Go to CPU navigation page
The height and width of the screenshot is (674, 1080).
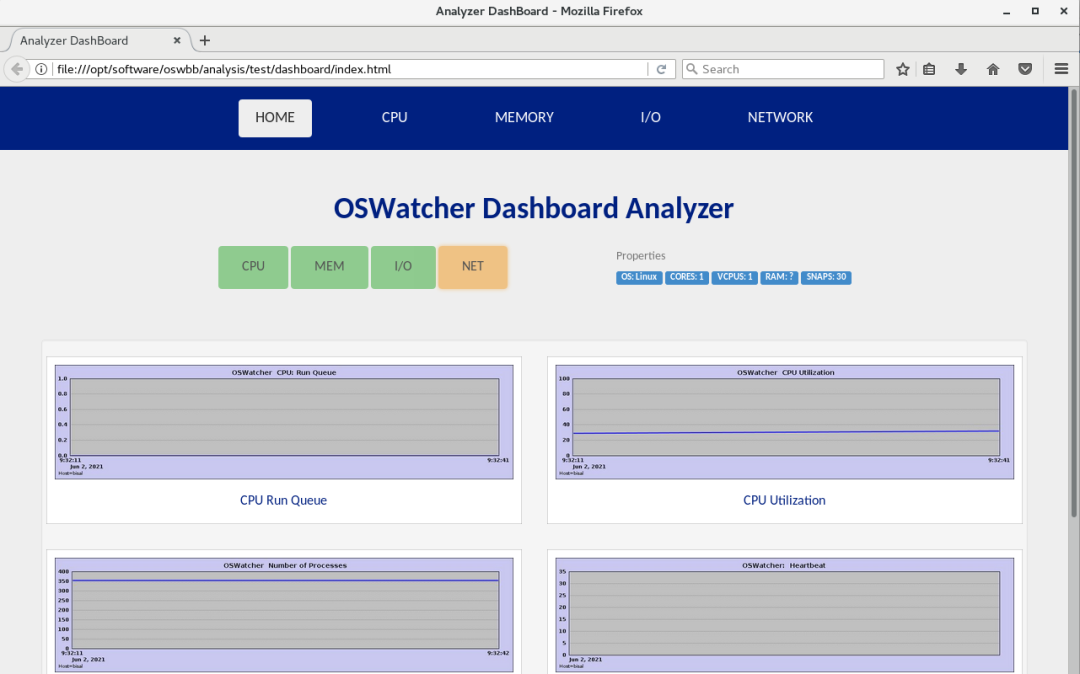(x=395, y=118)
